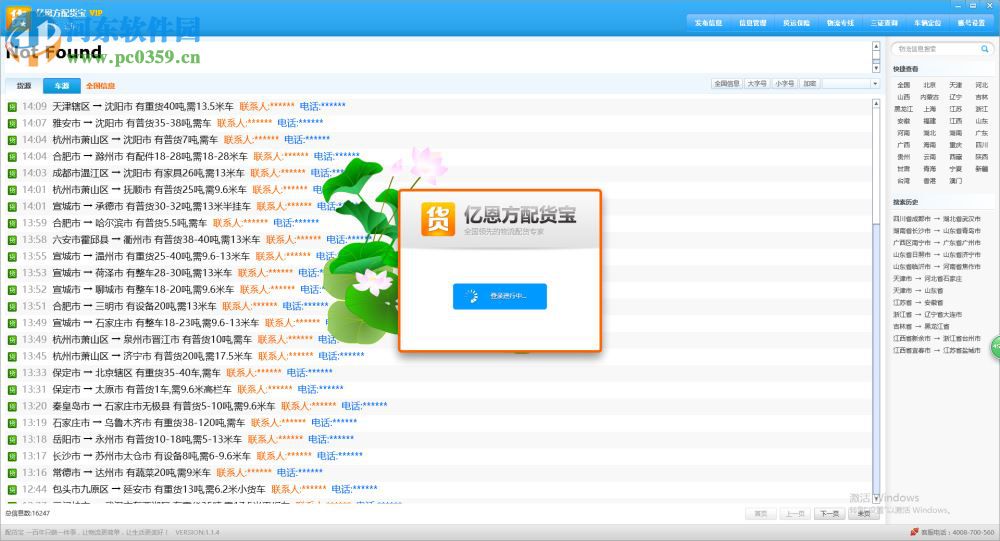Open 车辆定位 in the top menu
Screen dimensions: 1000x541
point(928,23)
